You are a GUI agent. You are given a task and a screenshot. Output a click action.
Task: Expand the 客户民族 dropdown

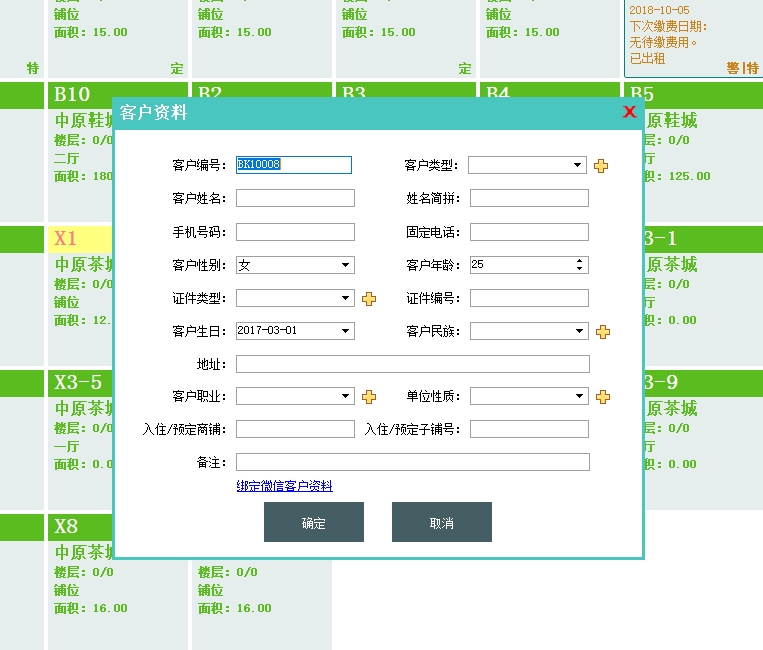click(x=580, y=331)
